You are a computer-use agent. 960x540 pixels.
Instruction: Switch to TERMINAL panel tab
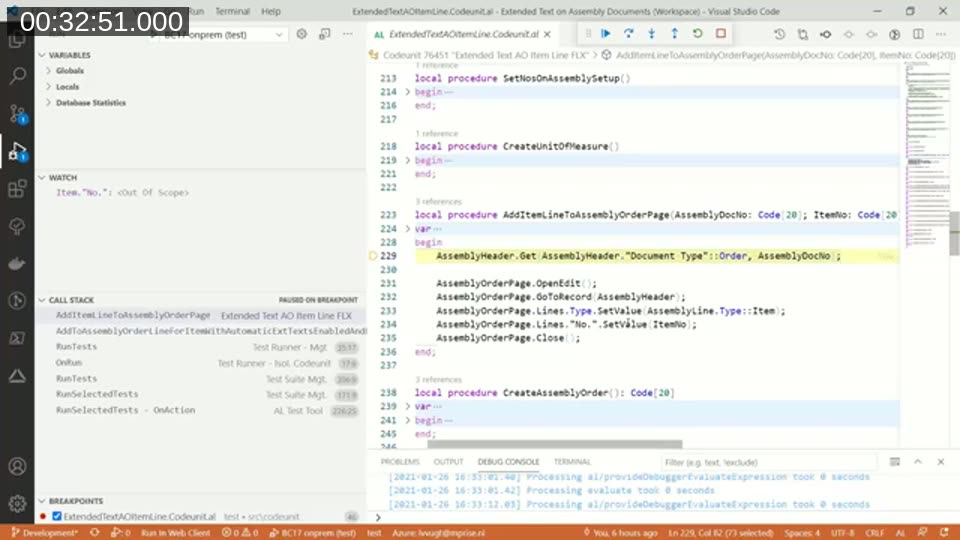coord(572,462)
